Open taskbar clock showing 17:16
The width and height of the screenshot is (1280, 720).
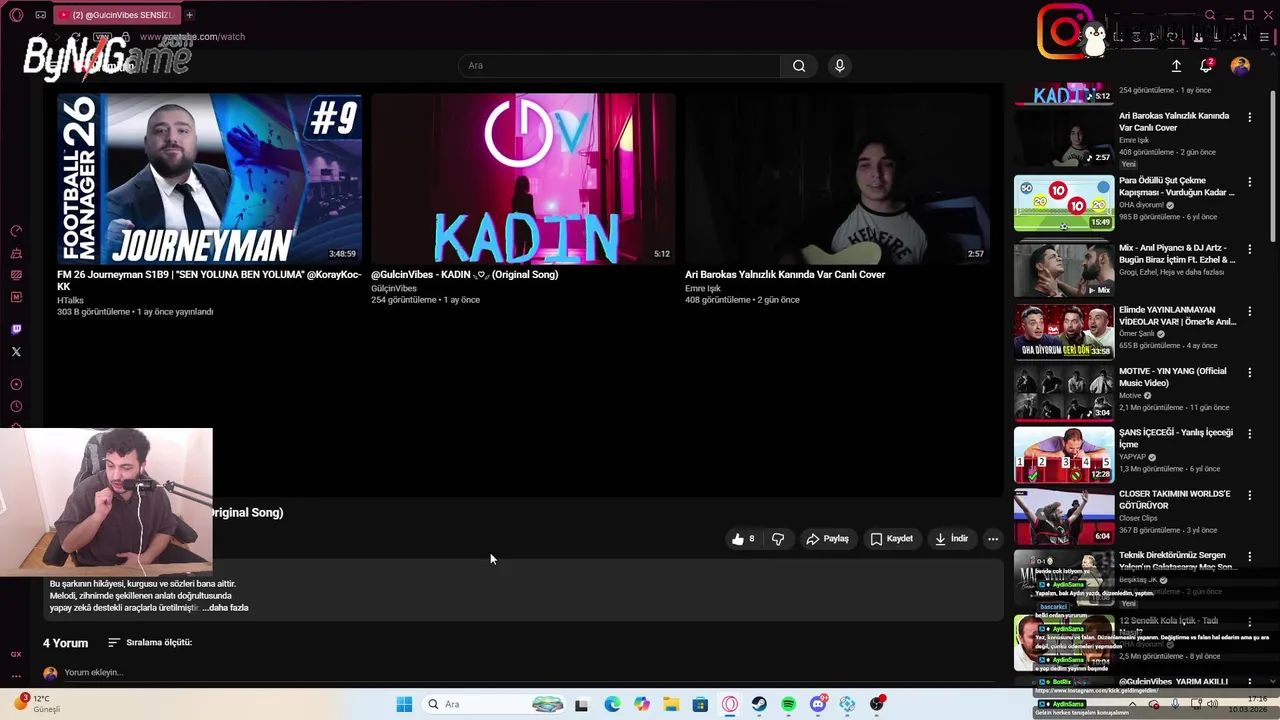click(1248, 704)
